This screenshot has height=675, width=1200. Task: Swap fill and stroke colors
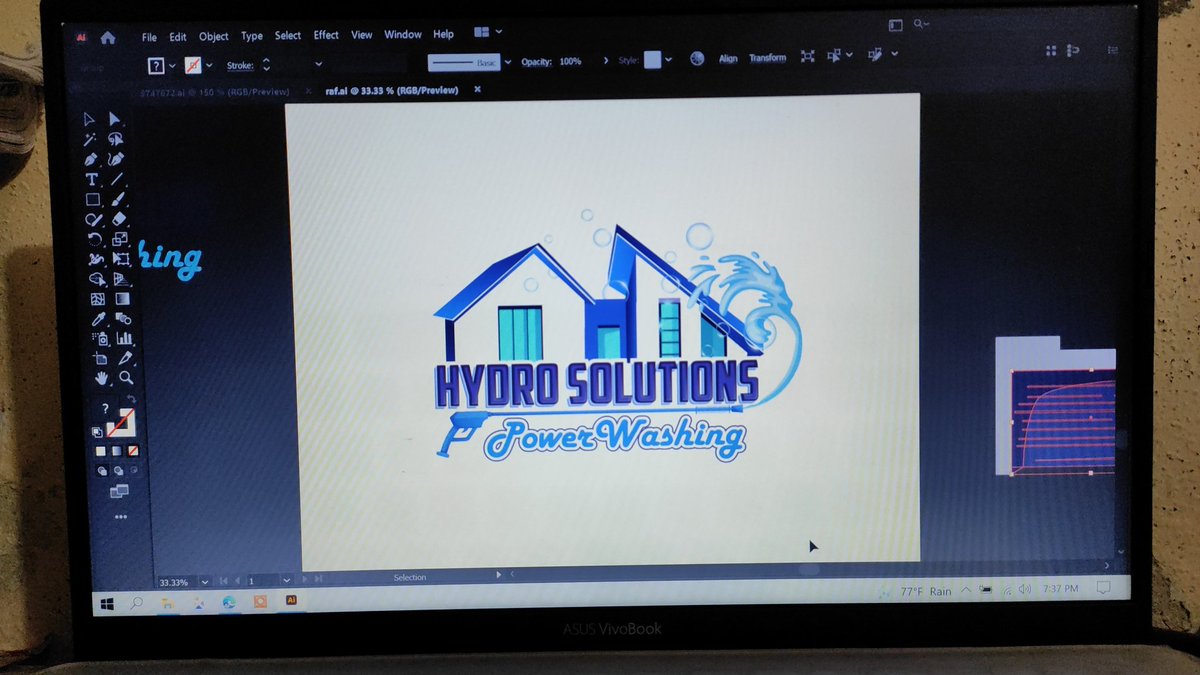[x=131, y=399]
